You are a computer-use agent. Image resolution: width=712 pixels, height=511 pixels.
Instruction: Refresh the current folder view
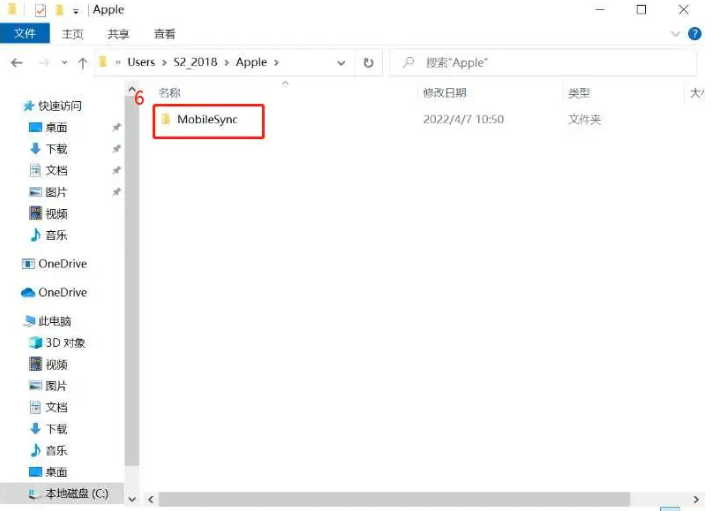coord(368,63)
